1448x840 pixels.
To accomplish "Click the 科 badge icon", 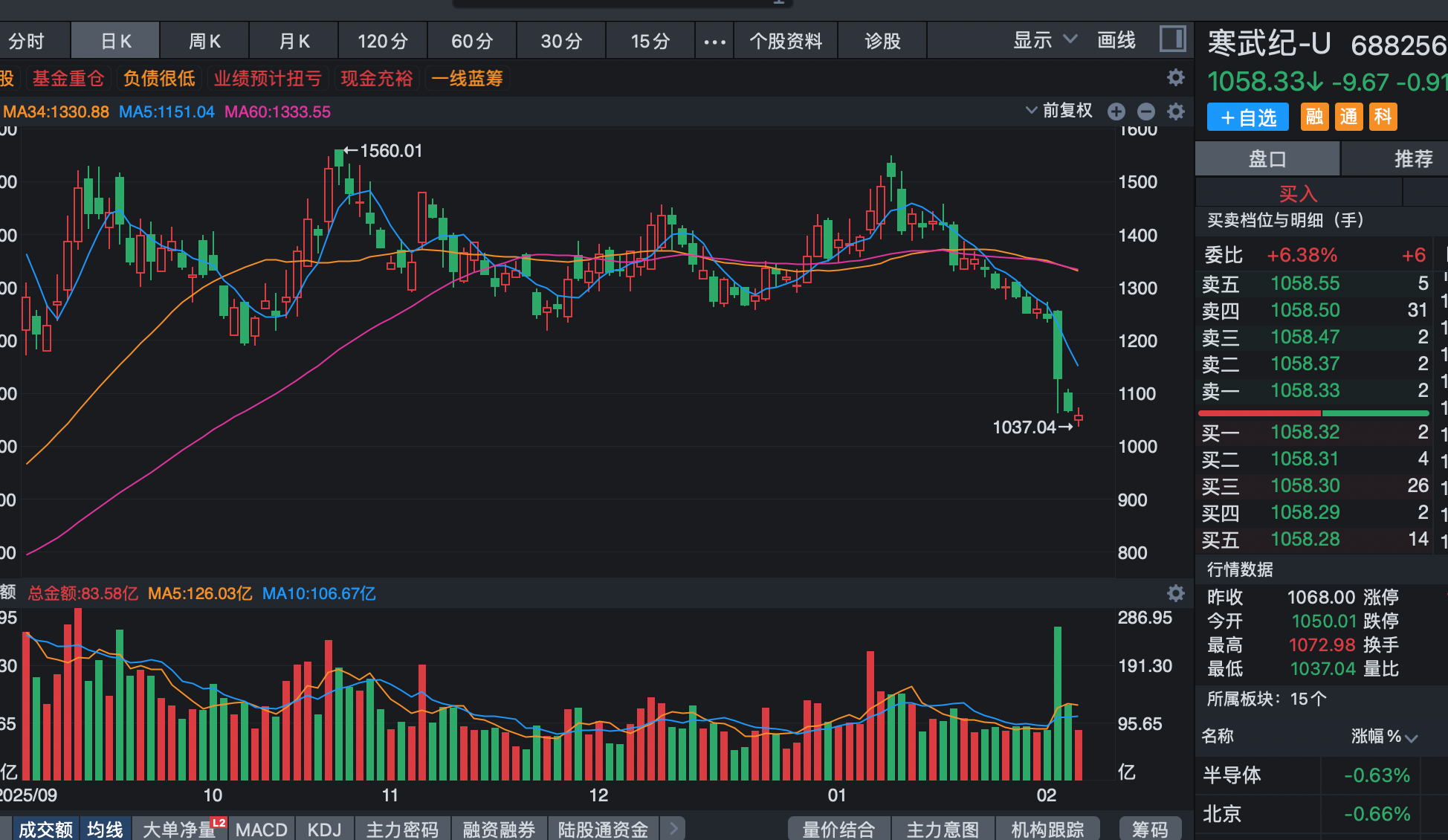I will pyautogui.click(x=1383, y=117).
